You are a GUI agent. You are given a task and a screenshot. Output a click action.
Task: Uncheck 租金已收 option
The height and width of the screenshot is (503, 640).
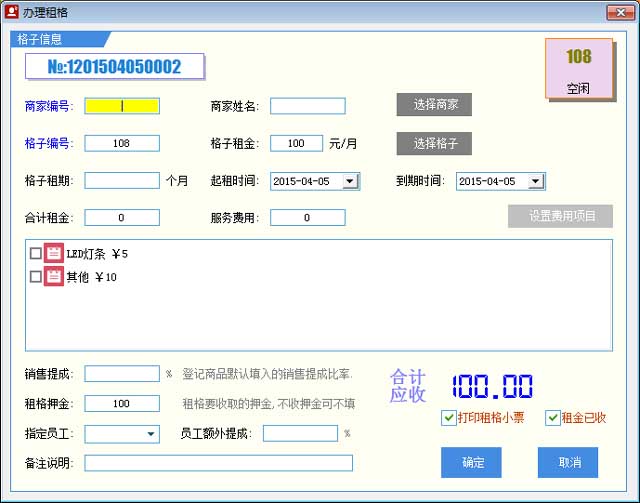[x=552, y=418]
